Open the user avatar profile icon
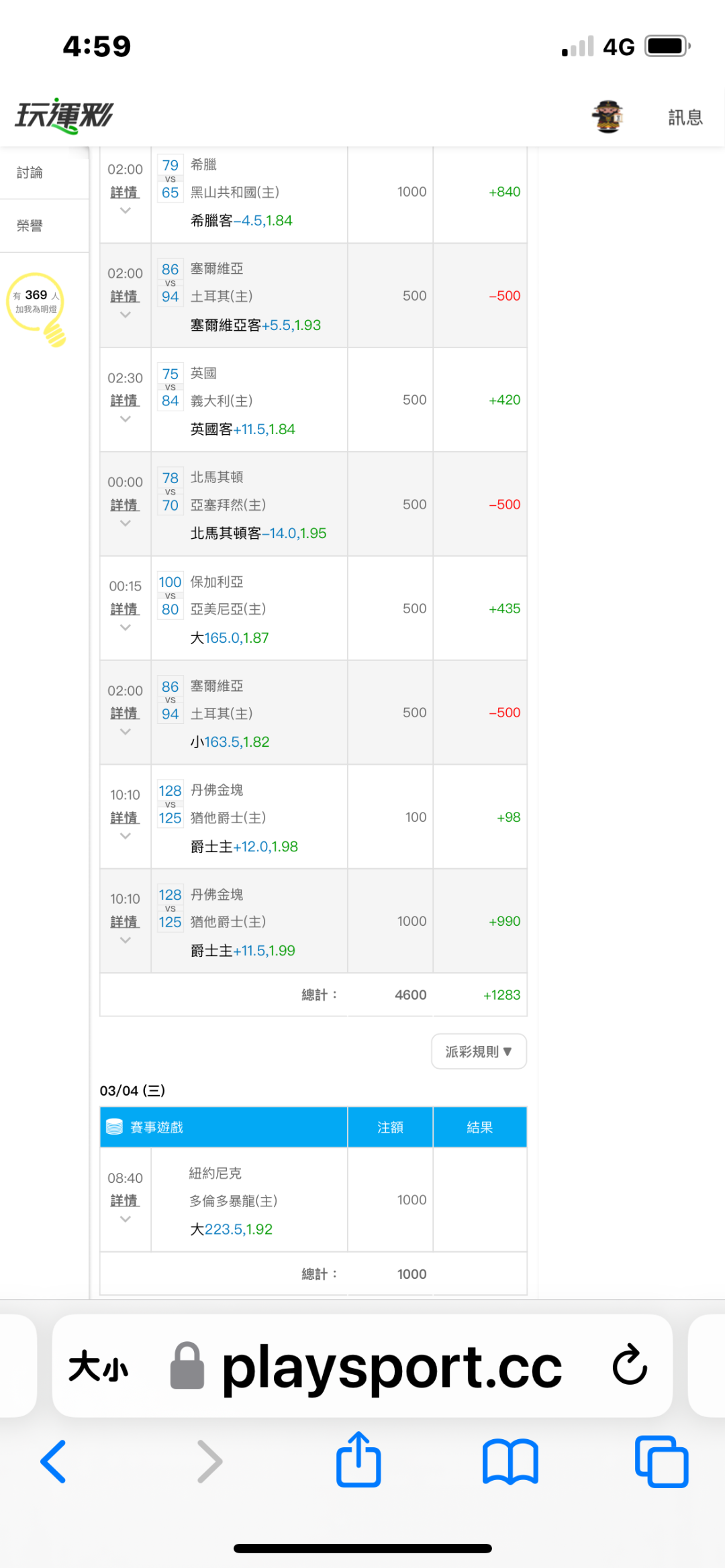 point(608,117)
